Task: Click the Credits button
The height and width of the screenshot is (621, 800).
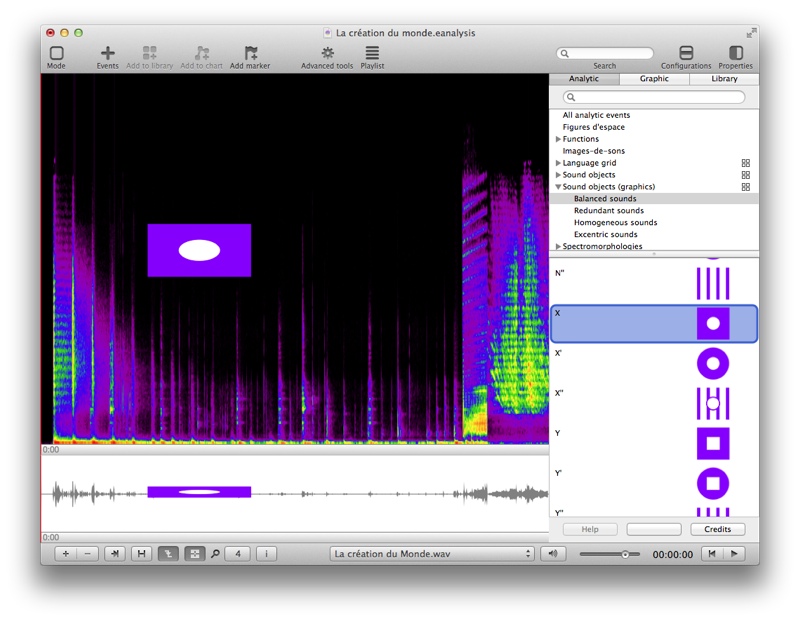Action: click(x=717, y=529)
